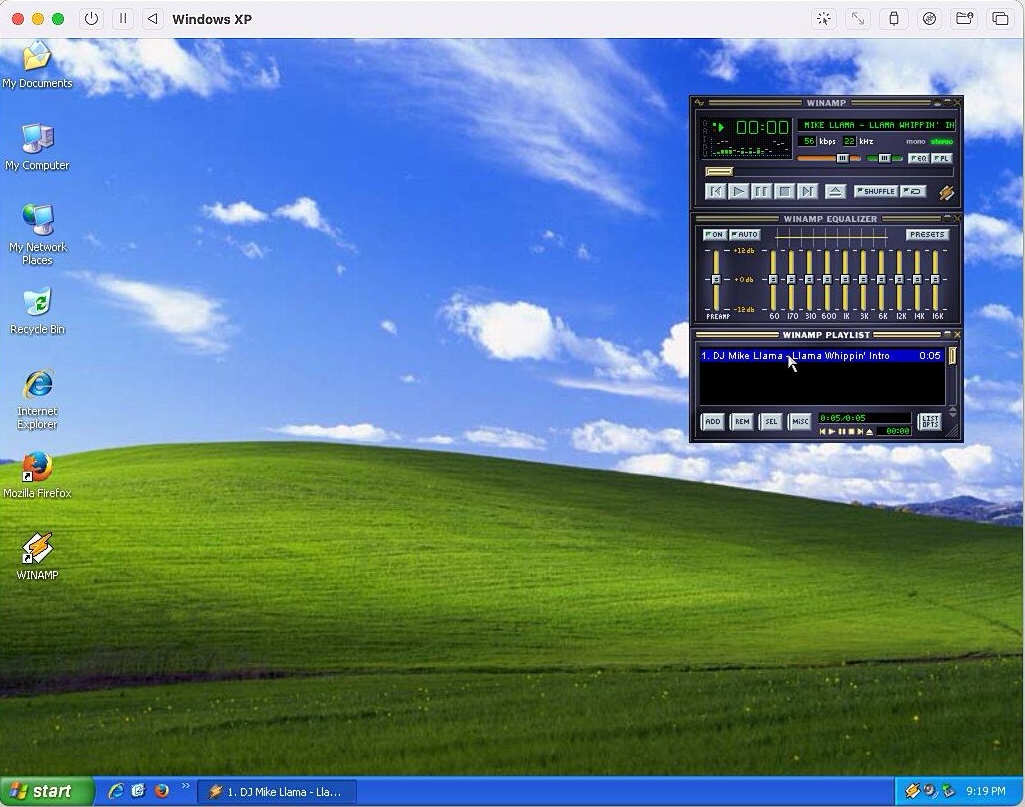Click the song position seek bar handle
This screenshot has height=807, width=1025.
click(719, 172)
